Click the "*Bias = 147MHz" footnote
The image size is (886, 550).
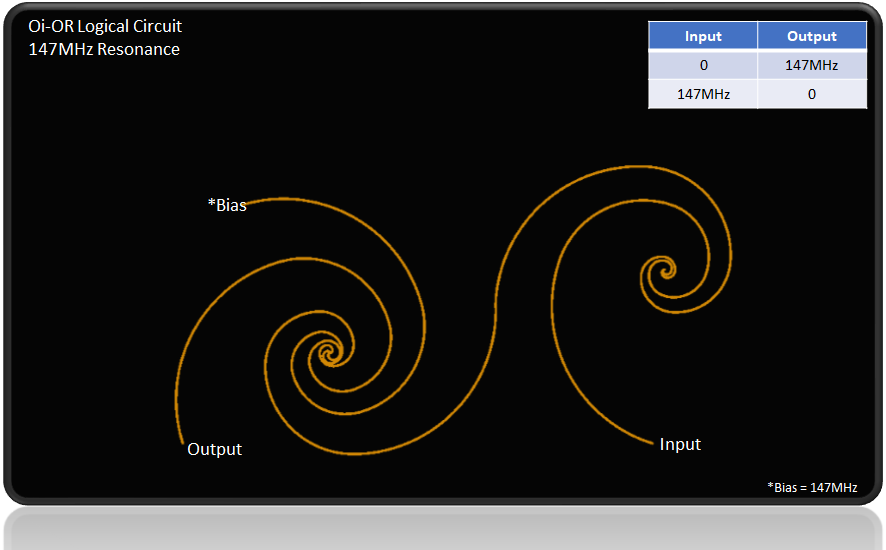(812, 487)
